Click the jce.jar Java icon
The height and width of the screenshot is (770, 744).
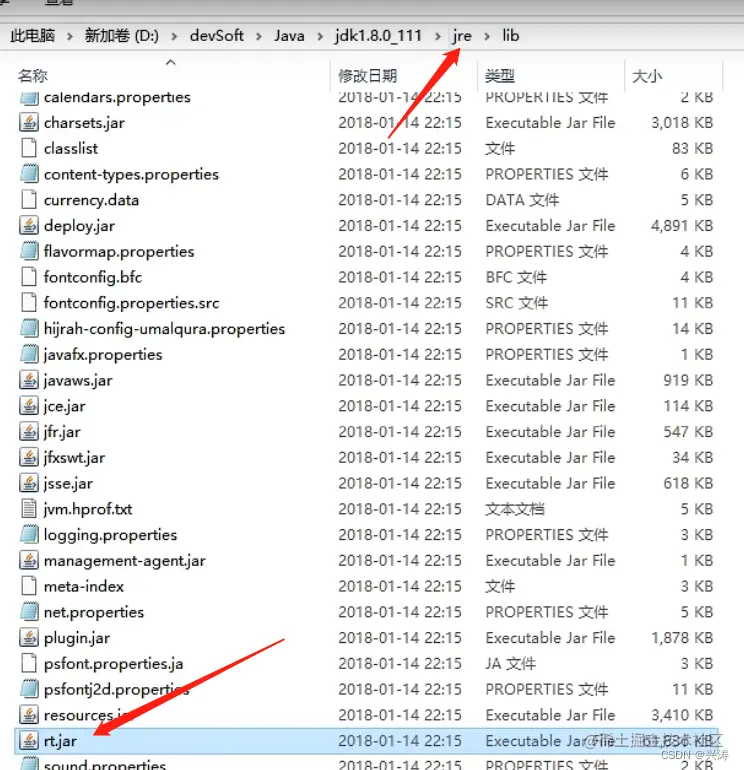[28, 406]
